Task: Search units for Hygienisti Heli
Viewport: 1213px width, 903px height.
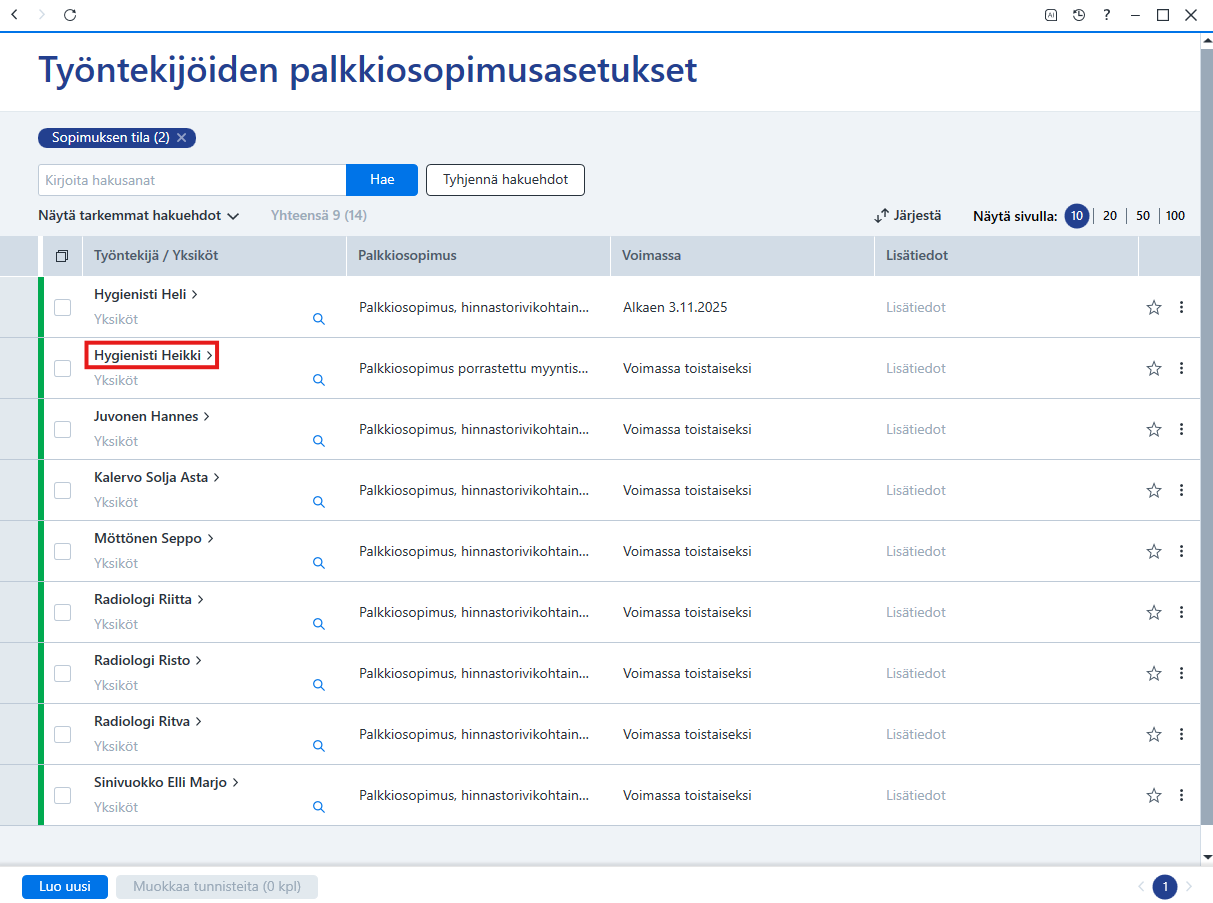Action: [319, 319]
